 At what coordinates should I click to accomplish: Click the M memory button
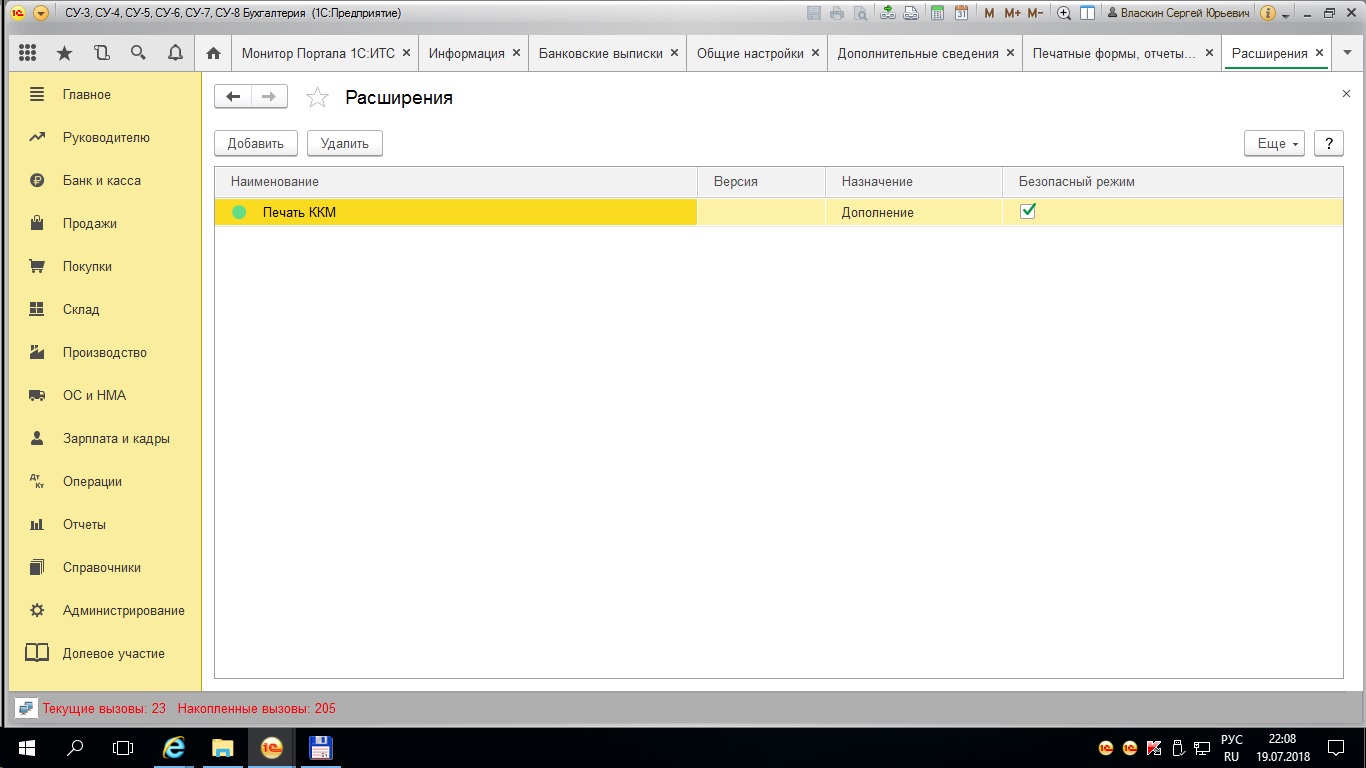pyautogui.click(x=989, y=13)
